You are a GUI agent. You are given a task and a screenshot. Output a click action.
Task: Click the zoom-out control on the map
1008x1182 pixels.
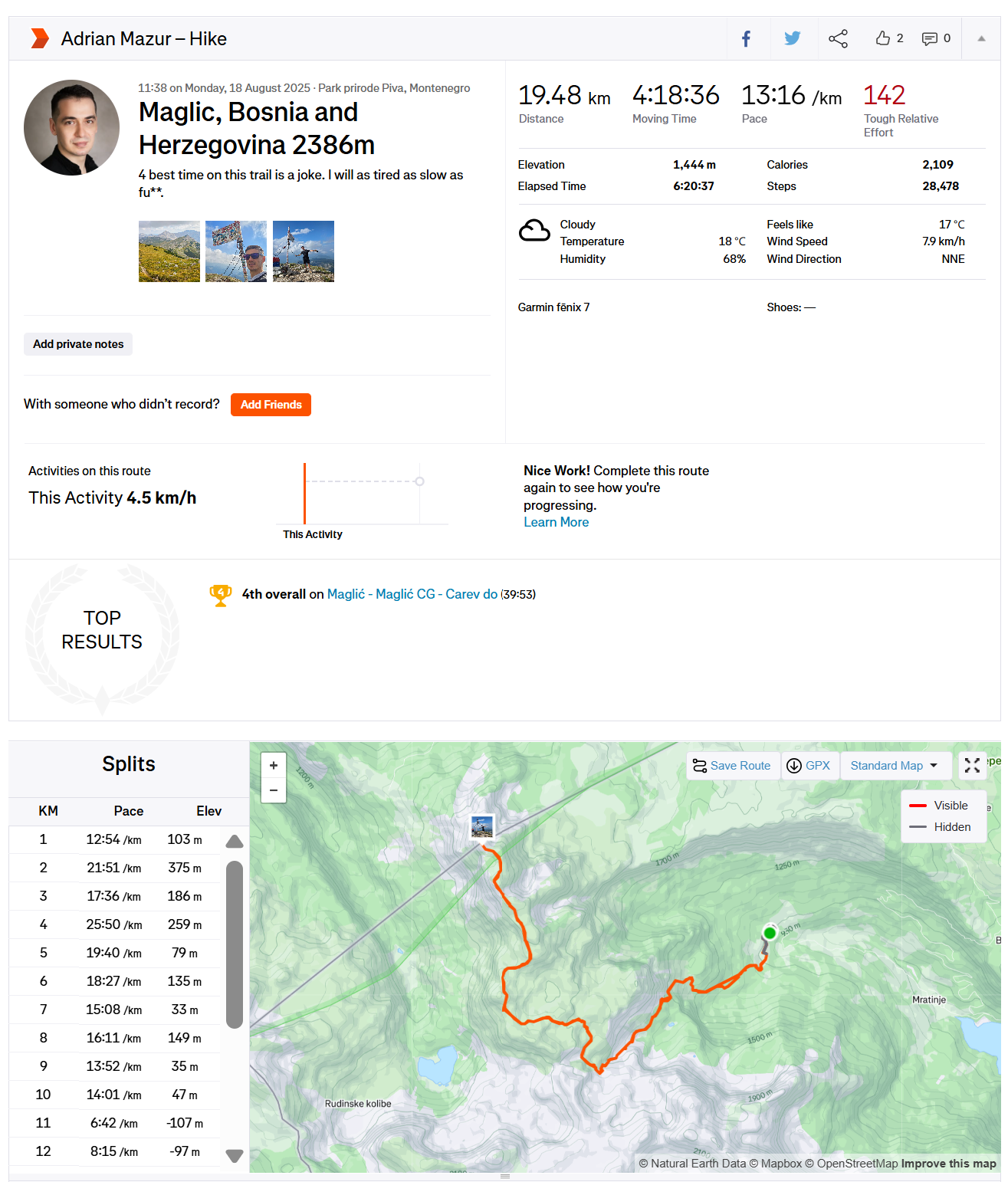coord(273,790)
